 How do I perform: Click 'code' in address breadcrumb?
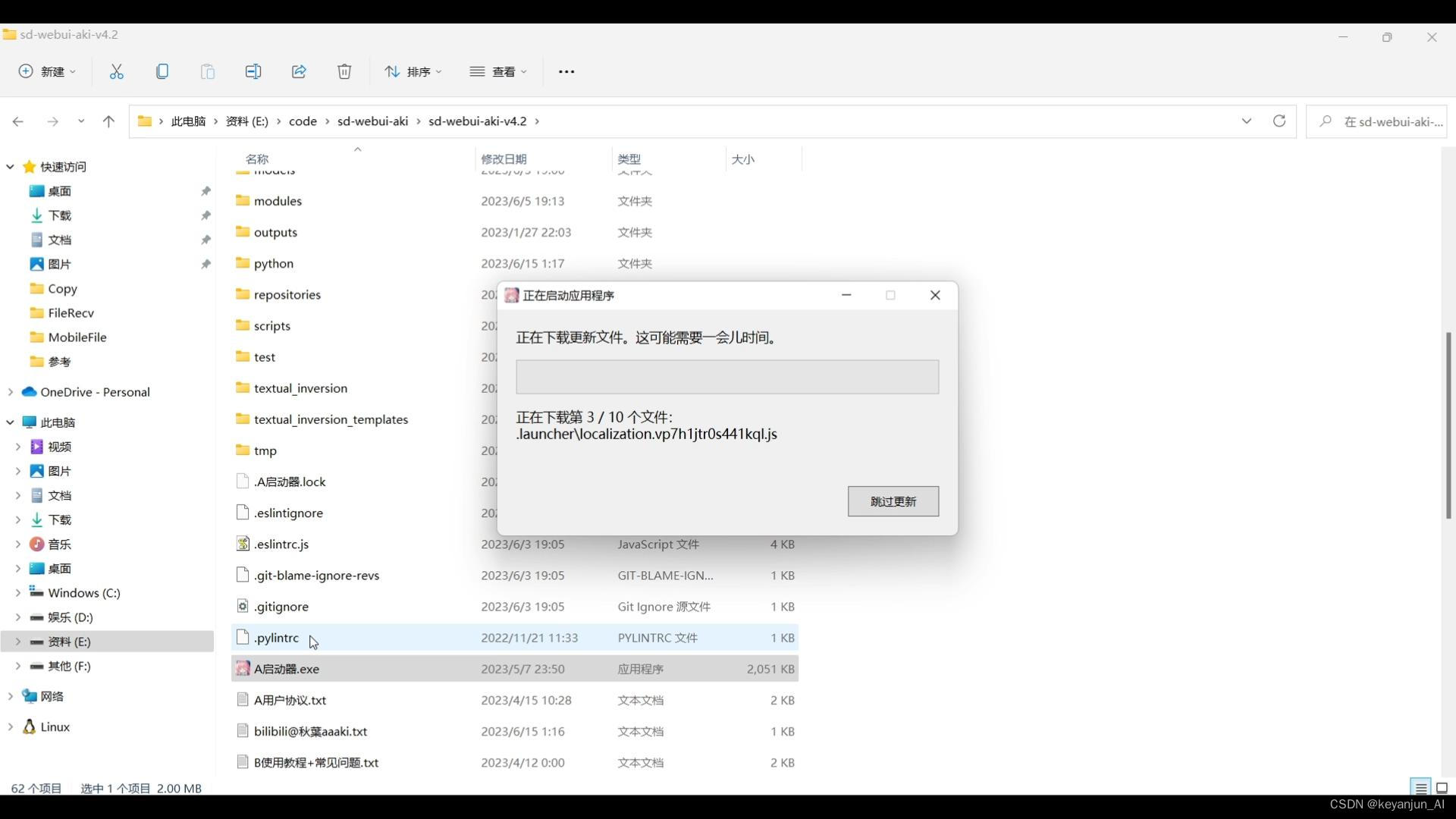click(x=303, y=121)
